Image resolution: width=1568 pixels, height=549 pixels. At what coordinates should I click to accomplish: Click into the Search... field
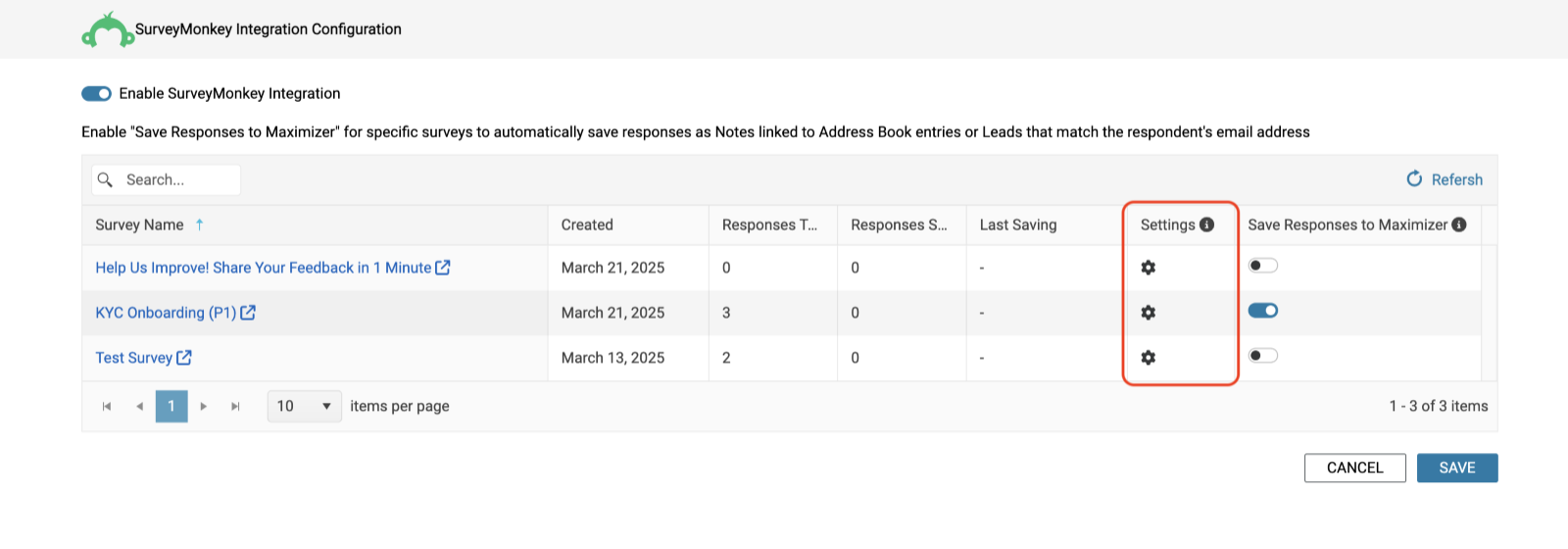coord(167,179)
